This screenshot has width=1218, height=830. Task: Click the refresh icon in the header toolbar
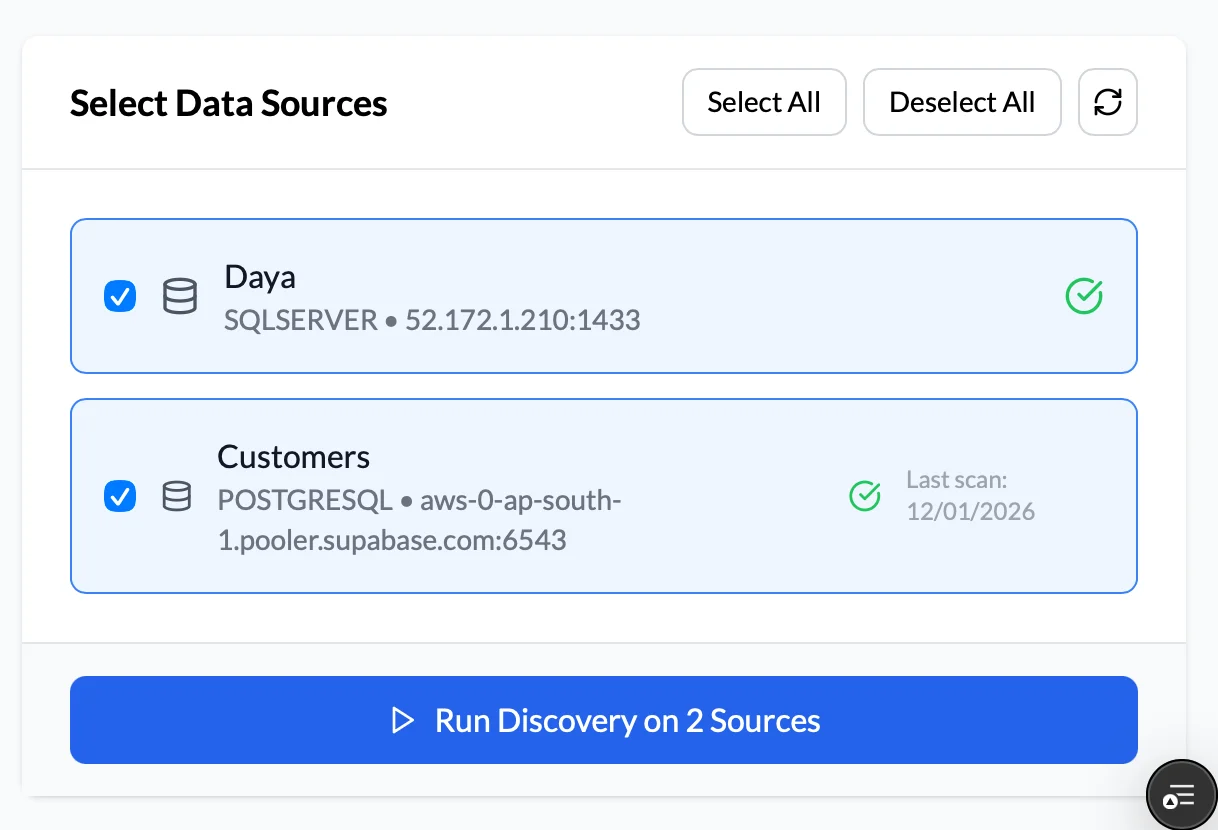point(1107,102)
